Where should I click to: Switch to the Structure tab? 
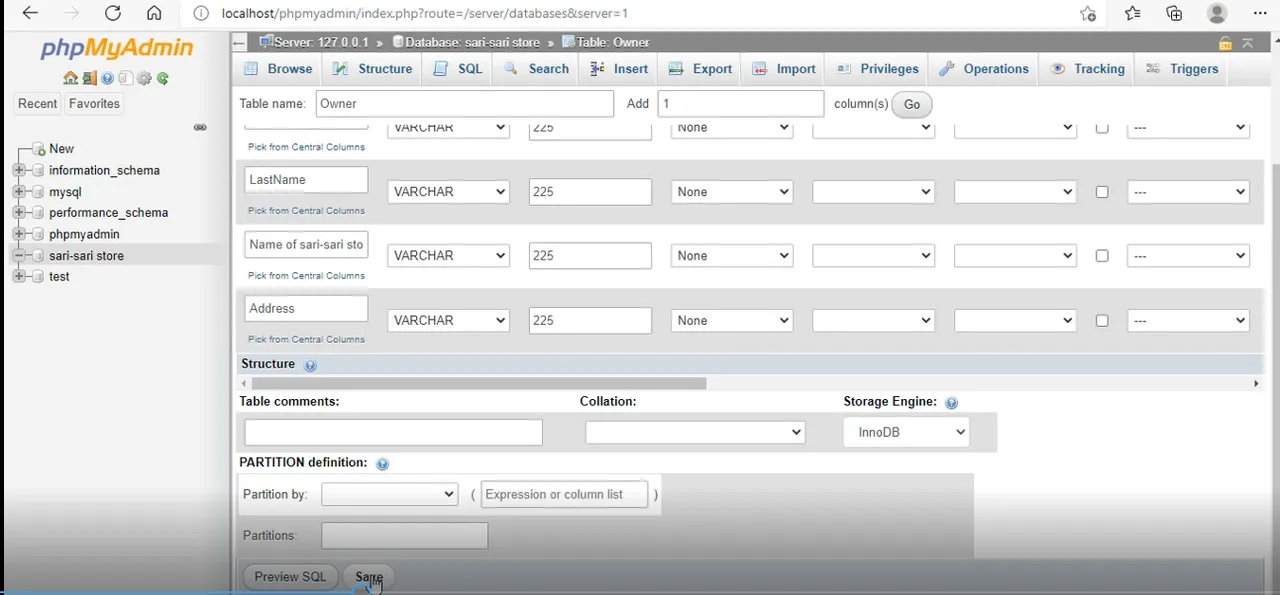(372, 69)
